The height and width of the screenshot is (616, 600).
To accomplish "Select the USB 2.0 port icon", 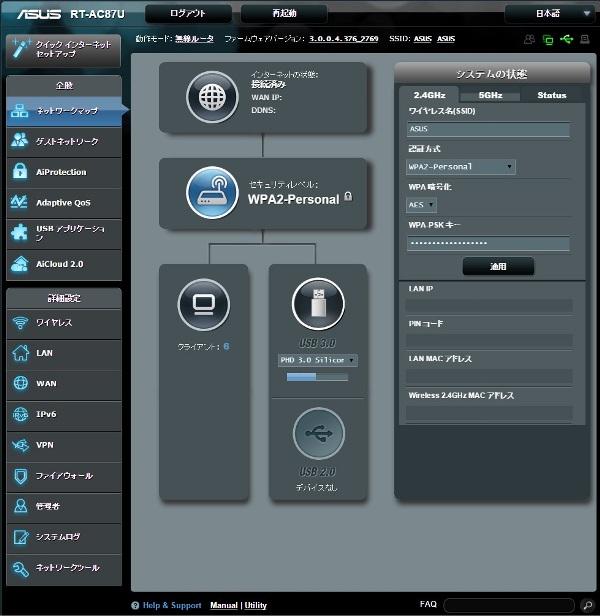I will click(x=319, y=433).
